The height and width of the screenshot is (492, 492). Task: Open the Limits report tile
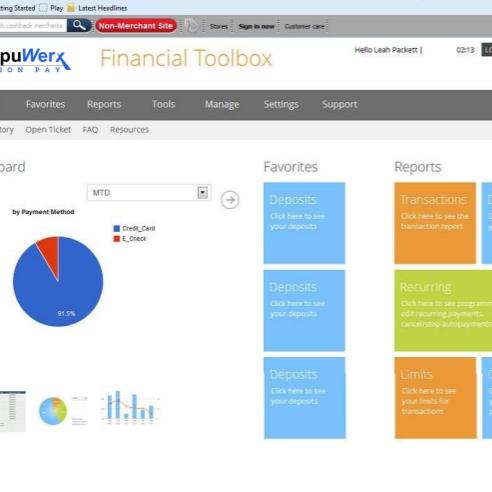pos(435,398)
